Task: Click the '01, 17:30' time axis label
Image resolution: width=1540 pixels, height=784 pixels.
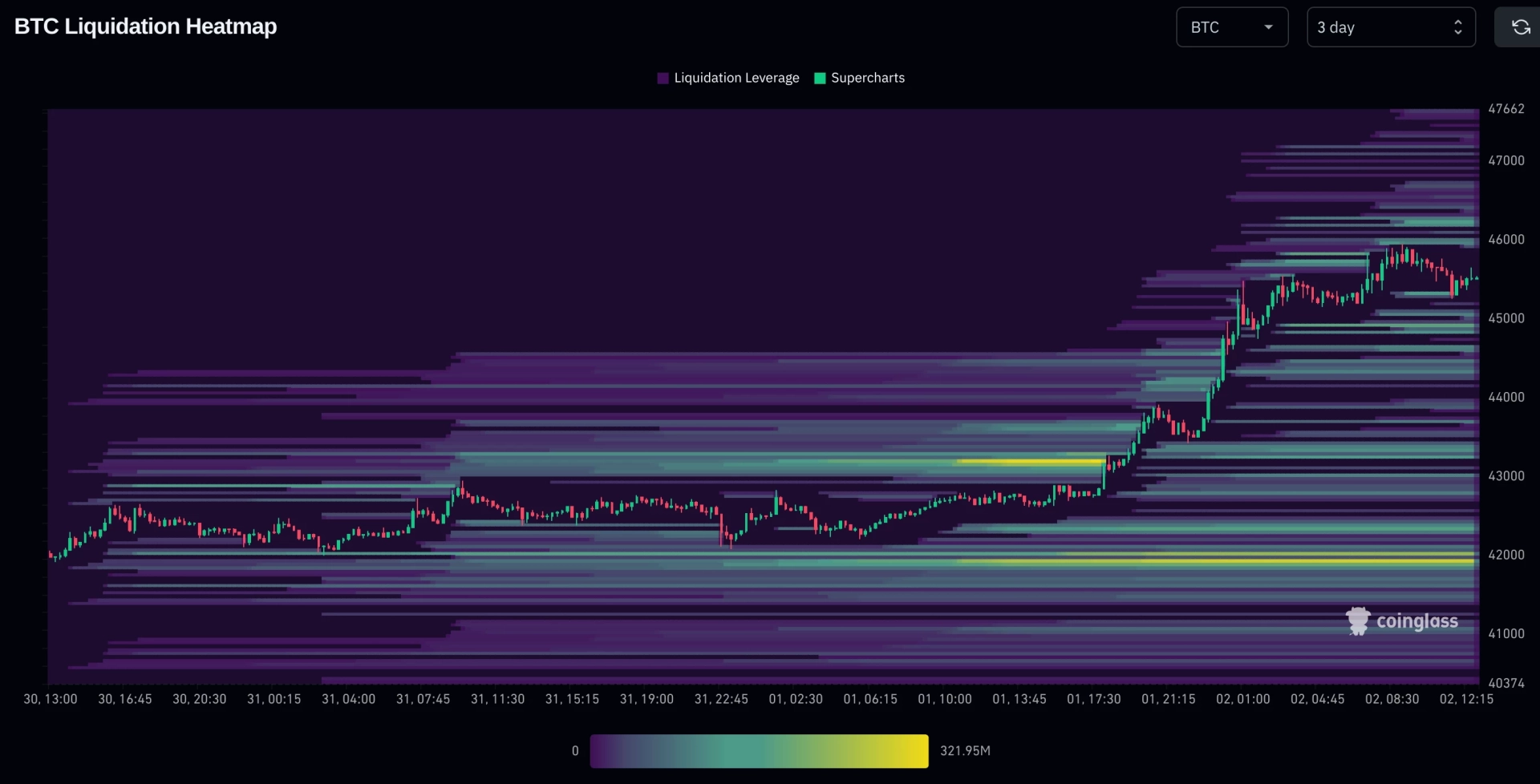Action: [x=1094, y=699]
